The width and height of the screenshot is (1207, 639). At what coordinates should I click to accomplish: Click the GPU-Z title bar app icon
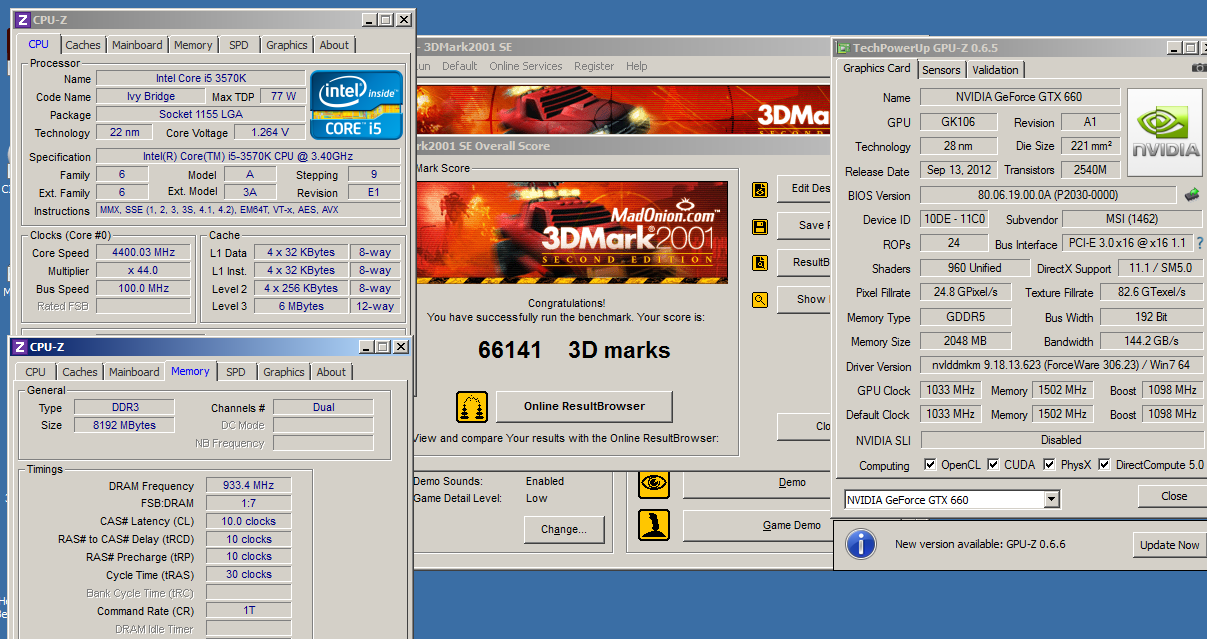coord(843,48)
